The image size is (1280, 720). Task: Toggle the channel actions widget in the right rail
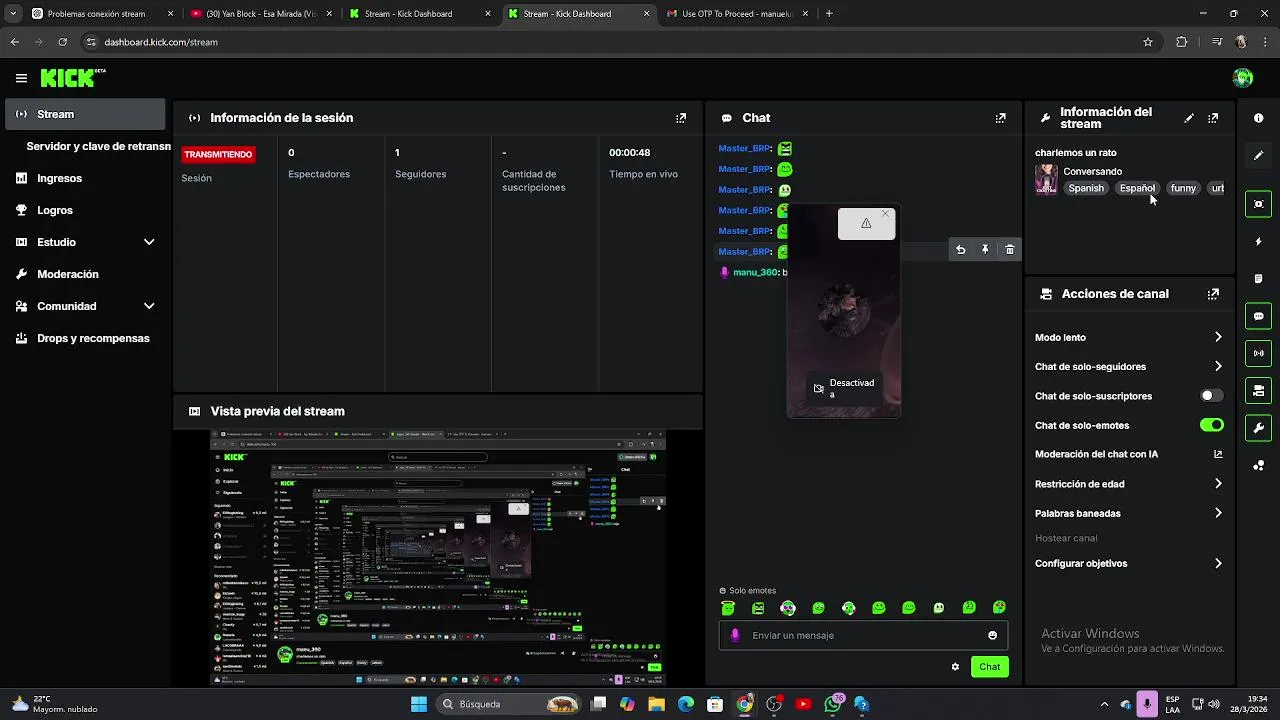point(1258,390)
